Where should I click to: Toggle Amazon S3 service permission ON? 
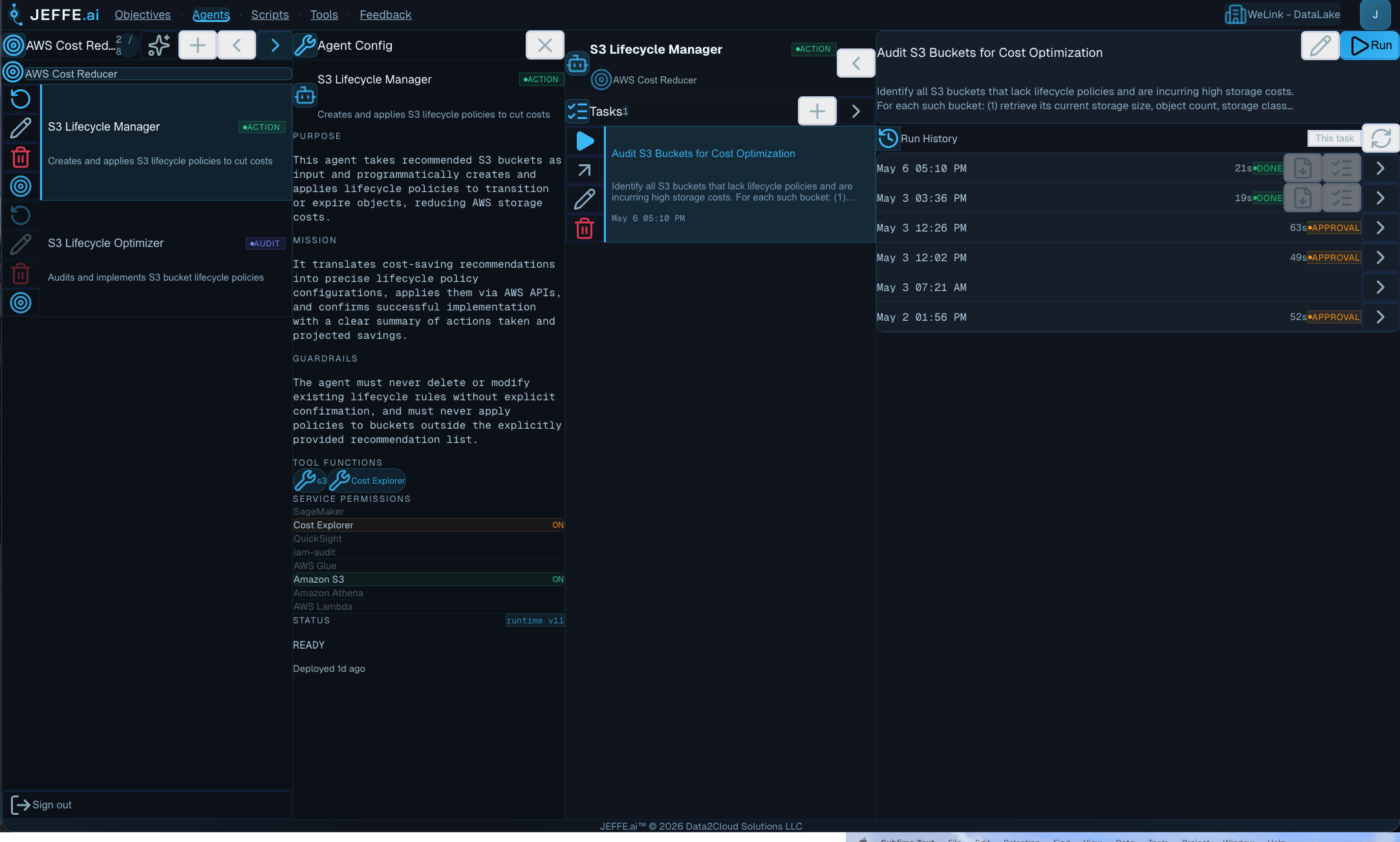(x=428, y=579)
